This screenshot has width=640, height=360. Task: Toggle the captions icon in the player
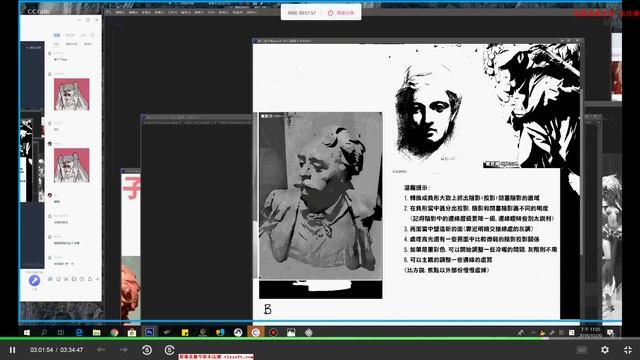point(582,350)
